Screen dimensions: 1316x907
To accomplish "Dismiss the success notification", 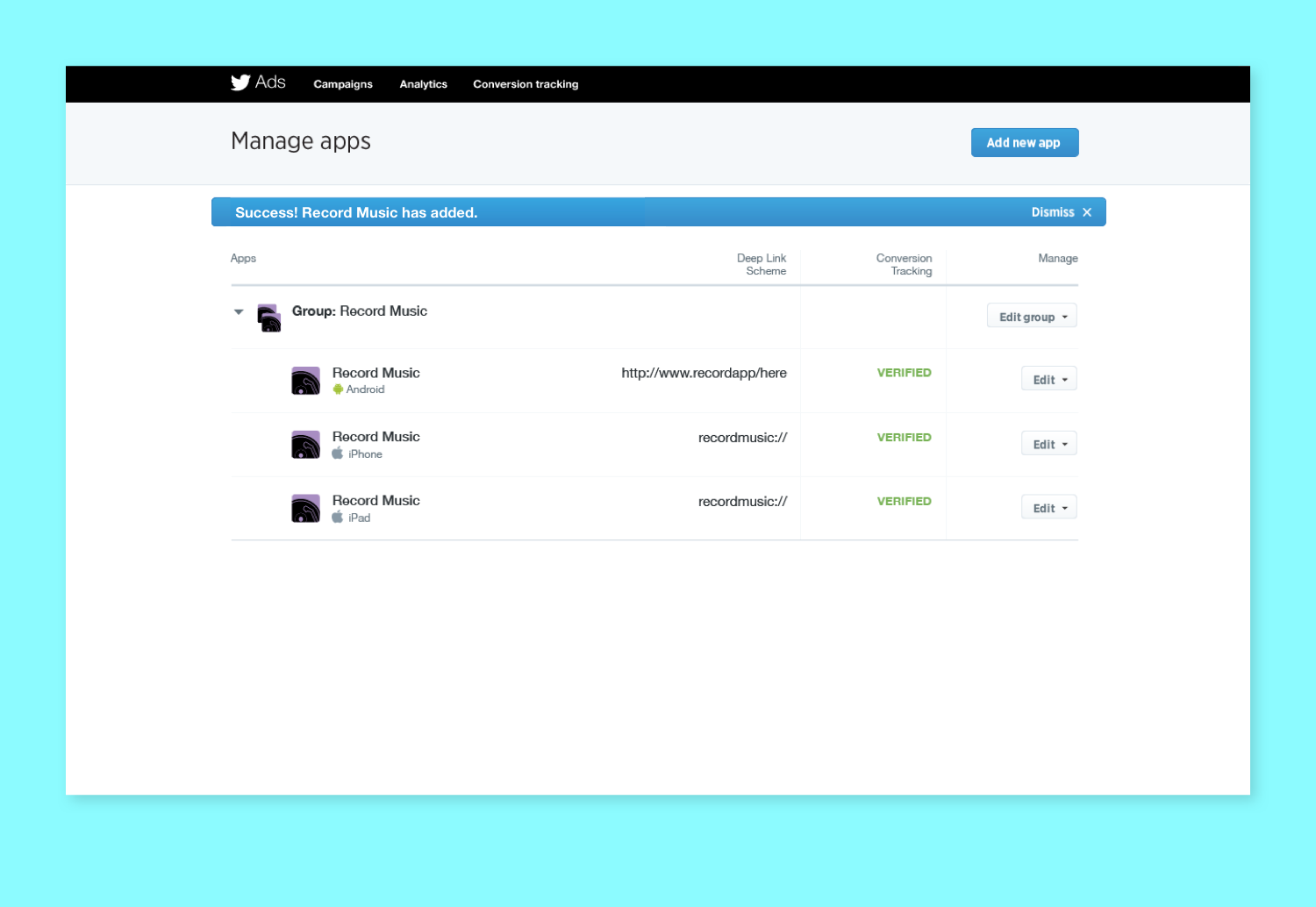I will pyautogui.click(x=1053, y=212).
